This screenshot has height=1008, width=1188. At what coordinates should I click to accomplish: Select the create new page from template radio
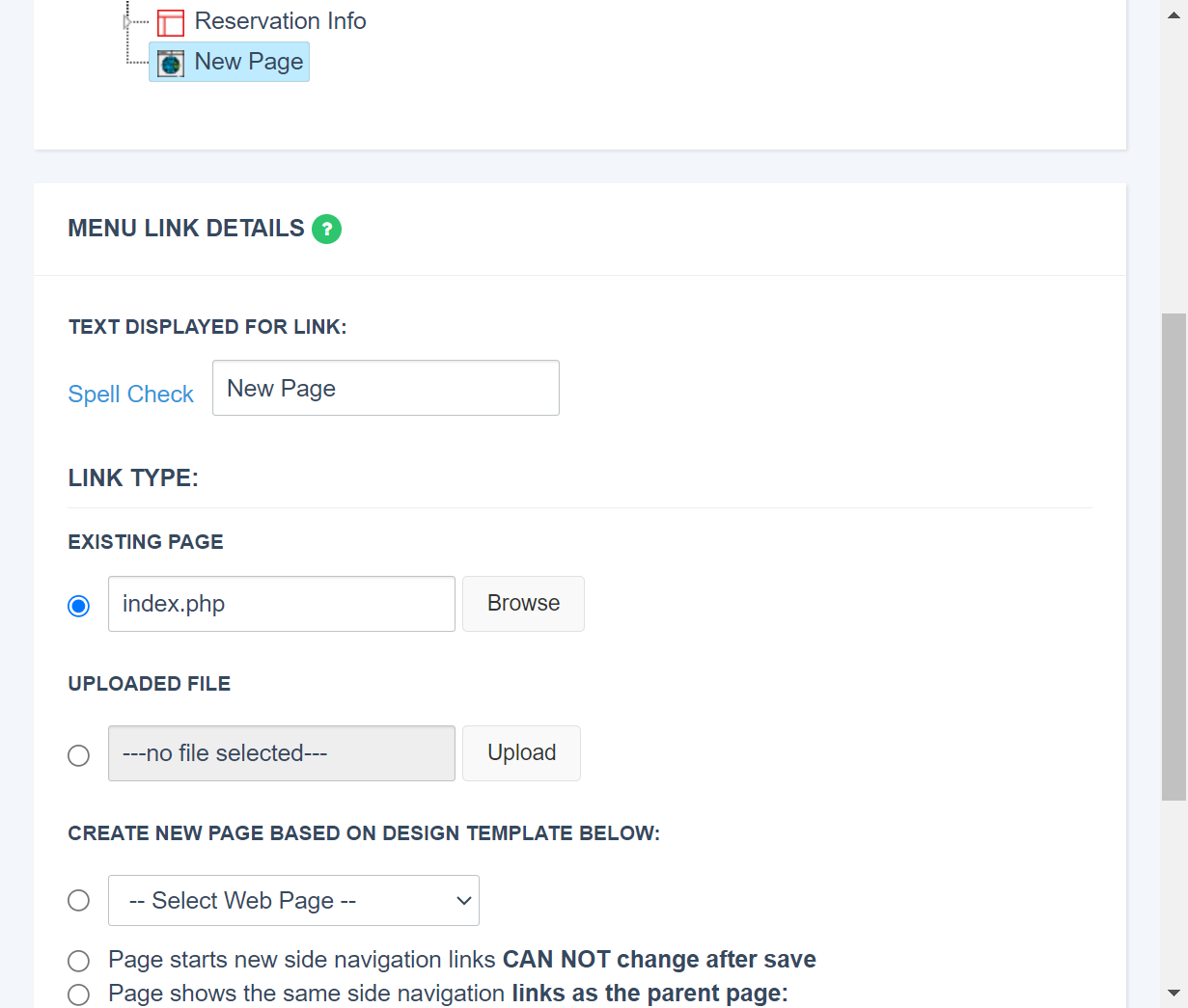pos(79,900)
